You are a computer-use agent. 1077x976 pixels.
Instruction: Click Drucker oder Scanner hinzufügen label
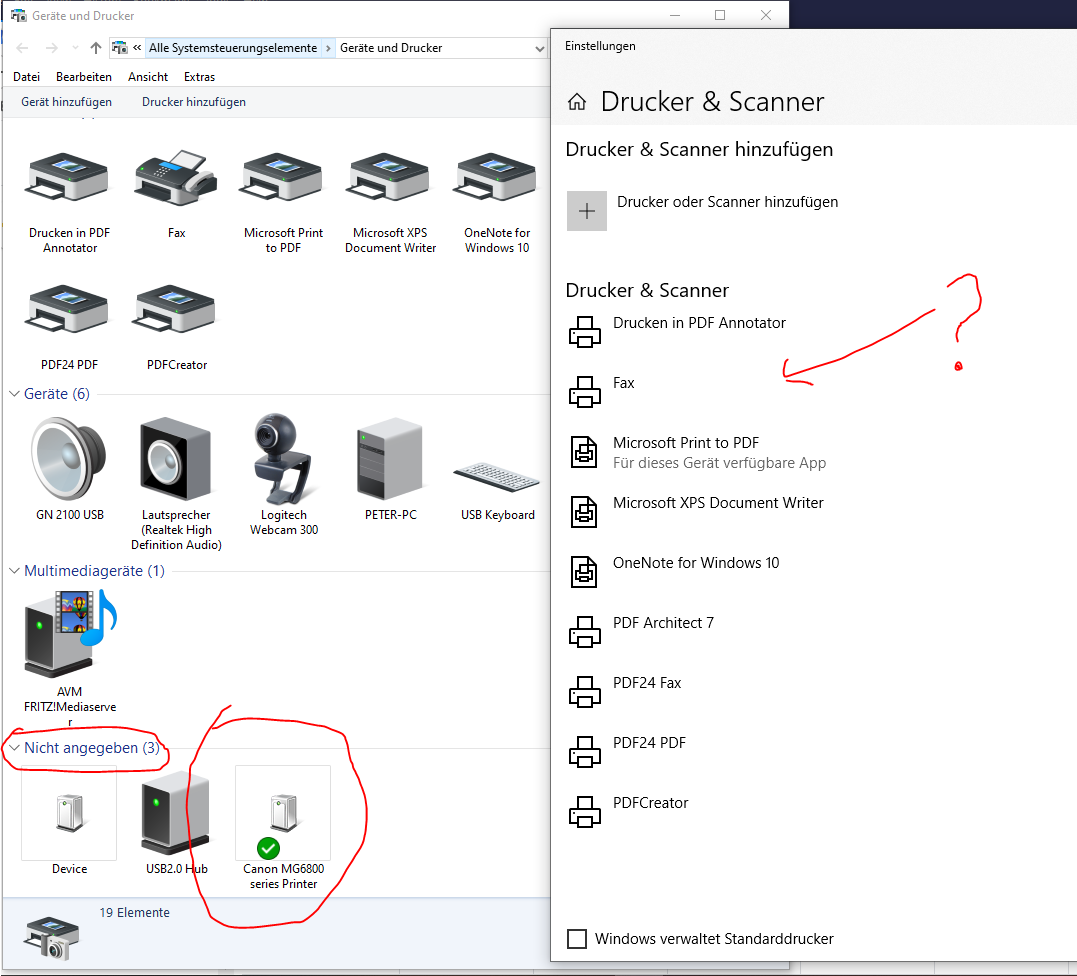tap(727, 202)
